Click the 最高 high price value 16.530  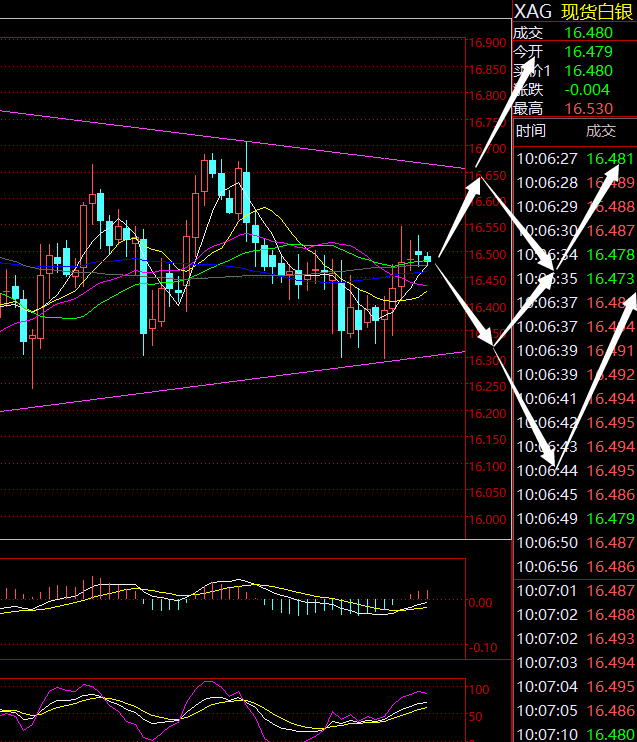tap(589, 108)
